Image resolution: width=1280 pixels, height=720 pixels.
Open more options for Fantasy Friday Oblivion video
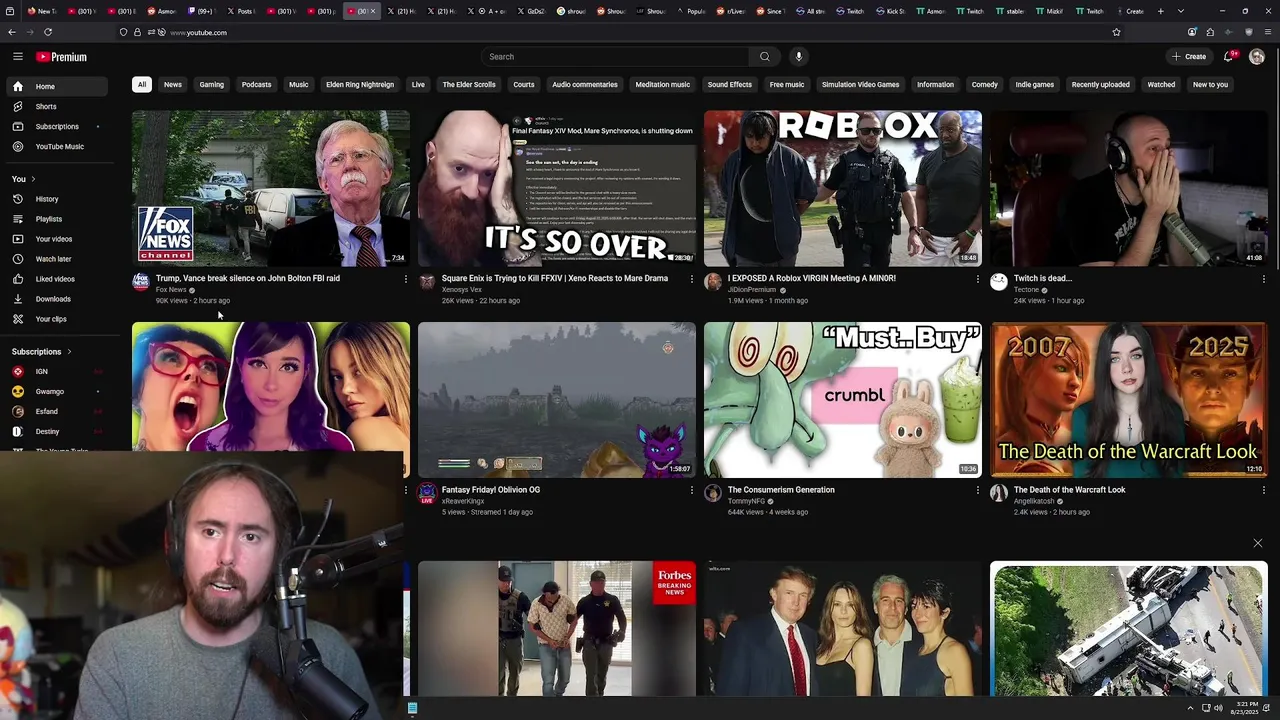click(x=691, y=490)
